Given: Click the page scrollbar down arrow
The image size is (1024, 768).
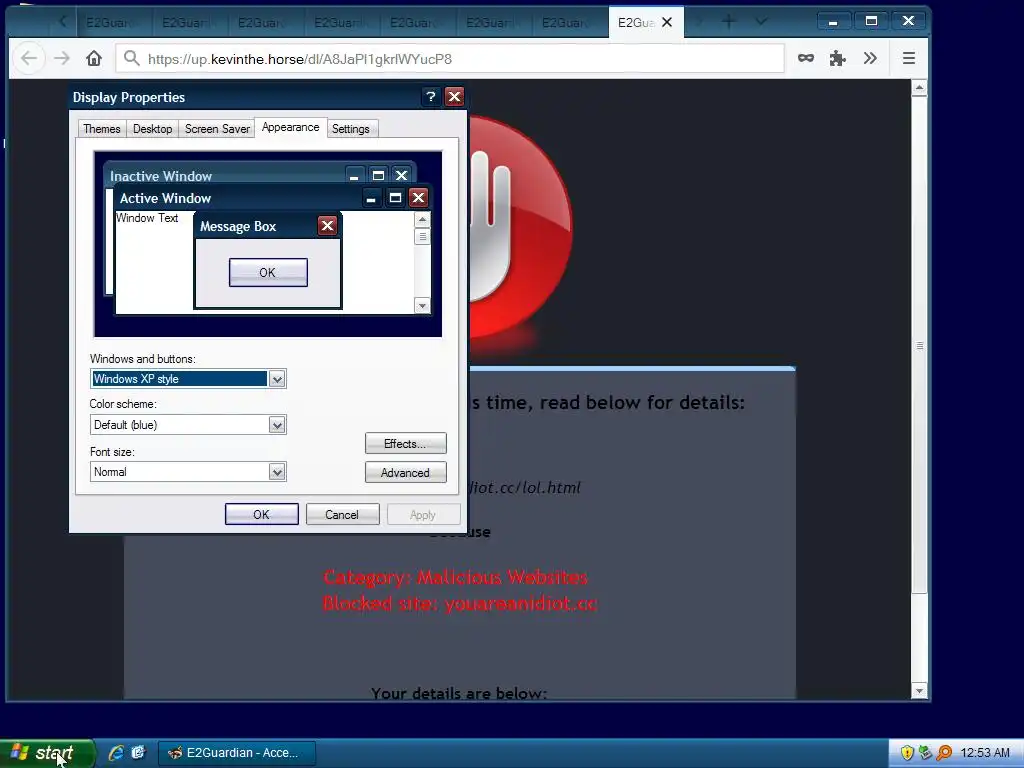Looking at the screenshot, I should 919,691.
